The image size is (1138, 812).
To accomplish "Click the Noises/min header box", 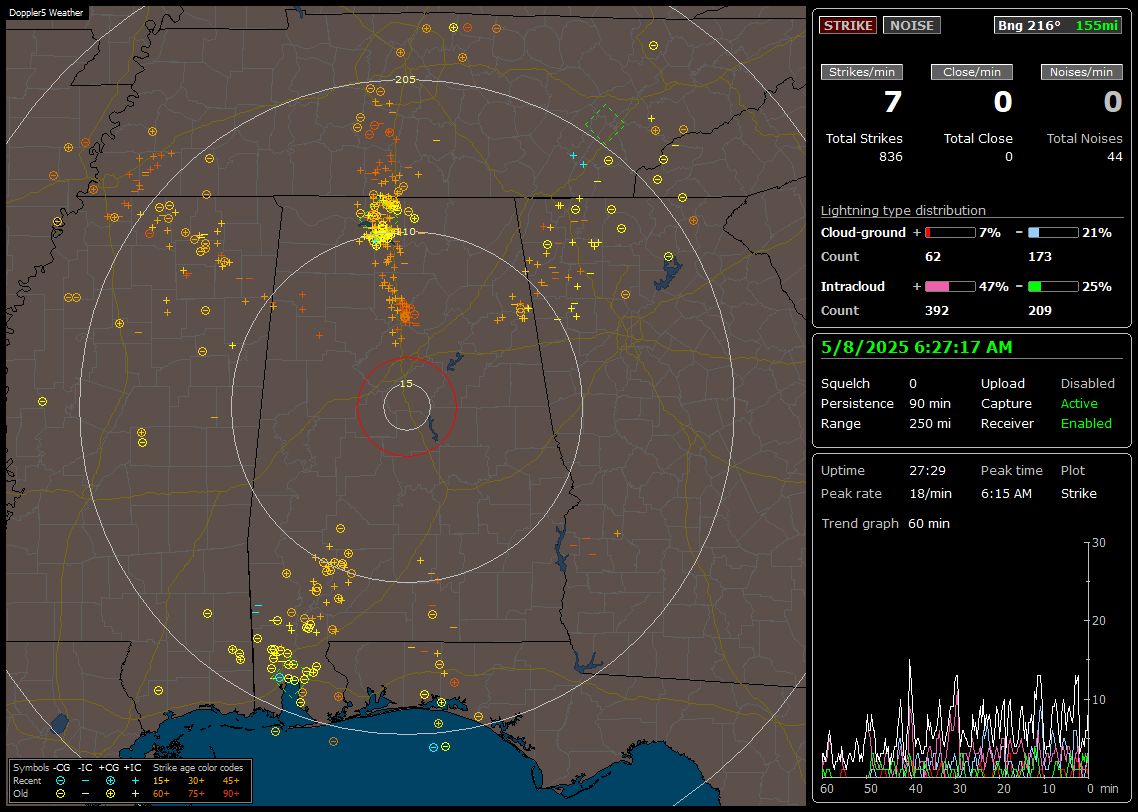I will click(1081, 72).
